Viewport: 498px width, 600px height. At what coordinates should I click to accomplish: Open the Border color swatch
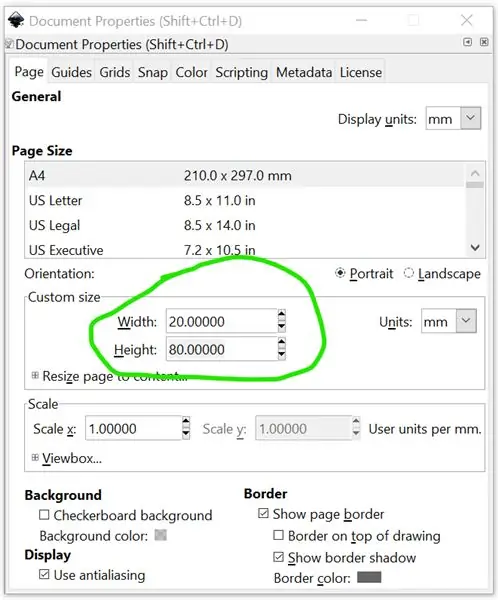coord(369,577)
